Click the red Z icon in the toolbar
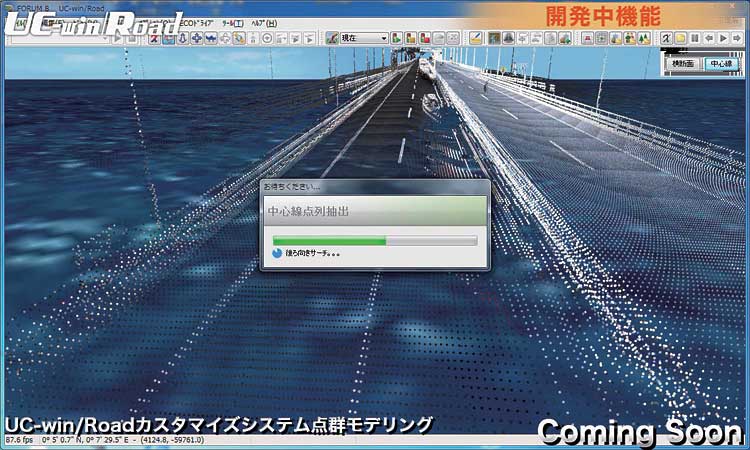The width and height of the screenshot is (750, 450). click(154, 38)
